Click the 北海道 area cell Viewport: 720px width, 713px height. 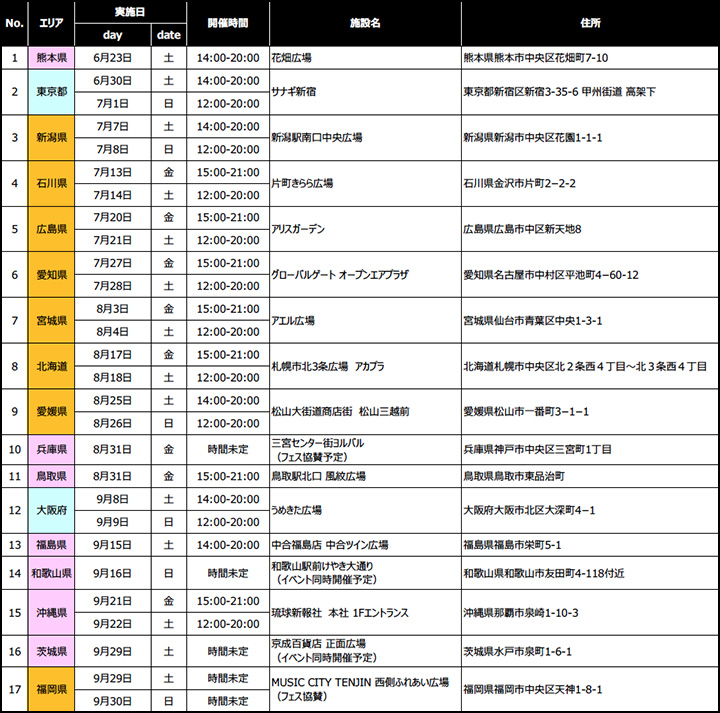click(51, 366)
